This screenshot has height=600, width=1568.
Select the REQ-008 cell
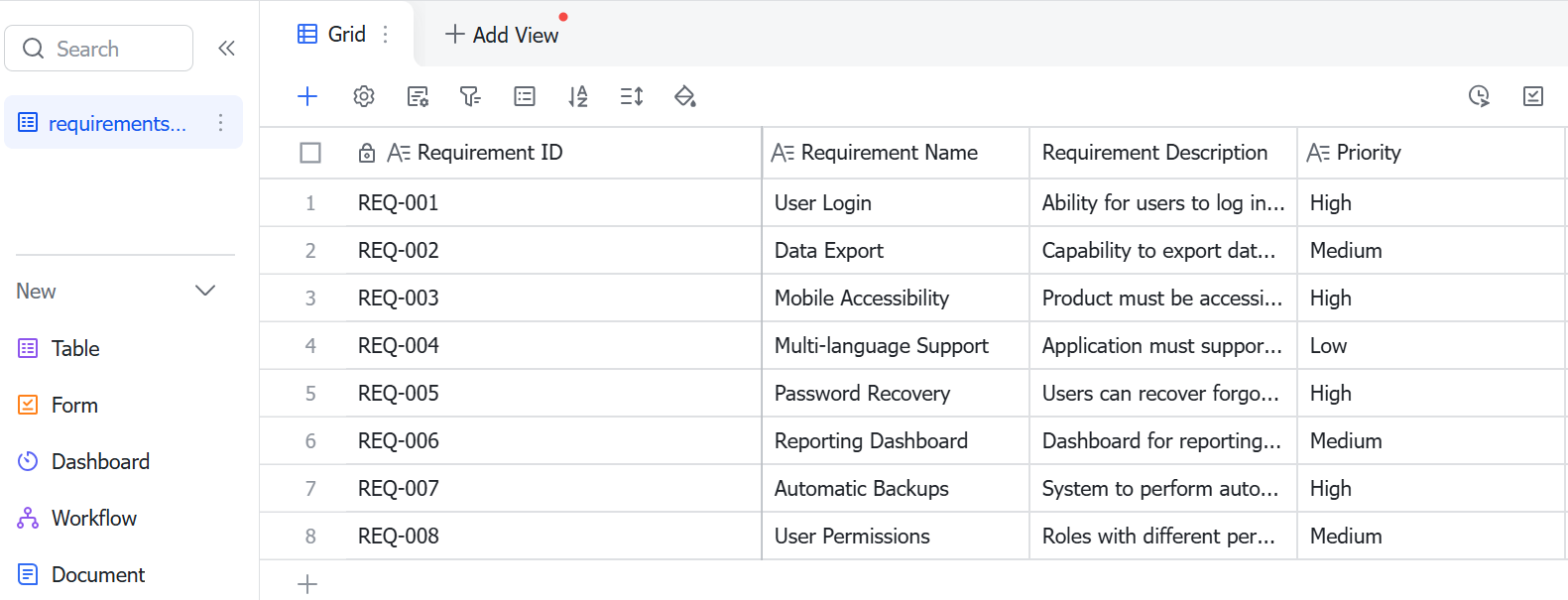point(551,537)
